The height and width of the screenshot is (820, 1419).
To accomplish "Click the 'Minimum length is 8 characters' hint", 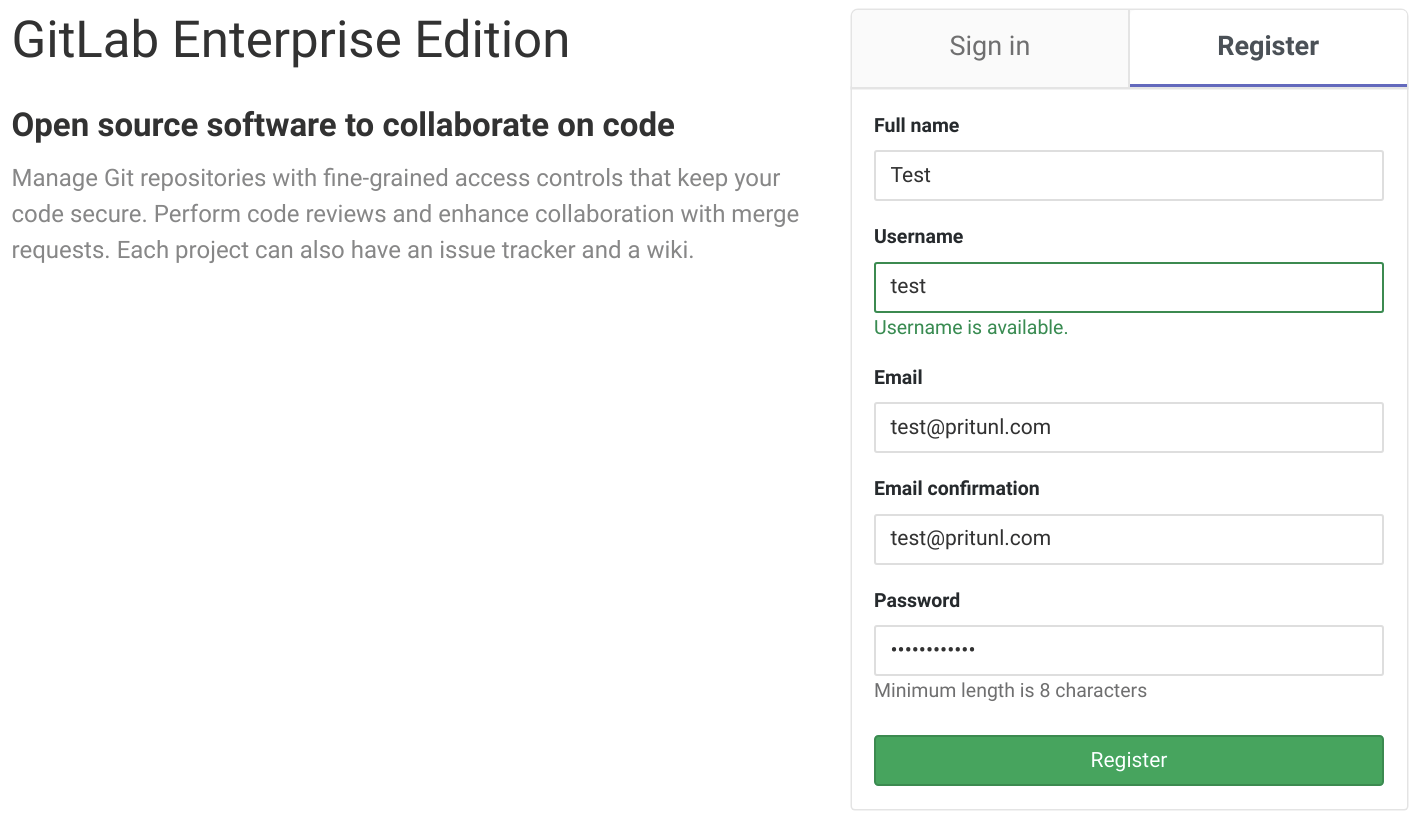I will [1010, 690].
